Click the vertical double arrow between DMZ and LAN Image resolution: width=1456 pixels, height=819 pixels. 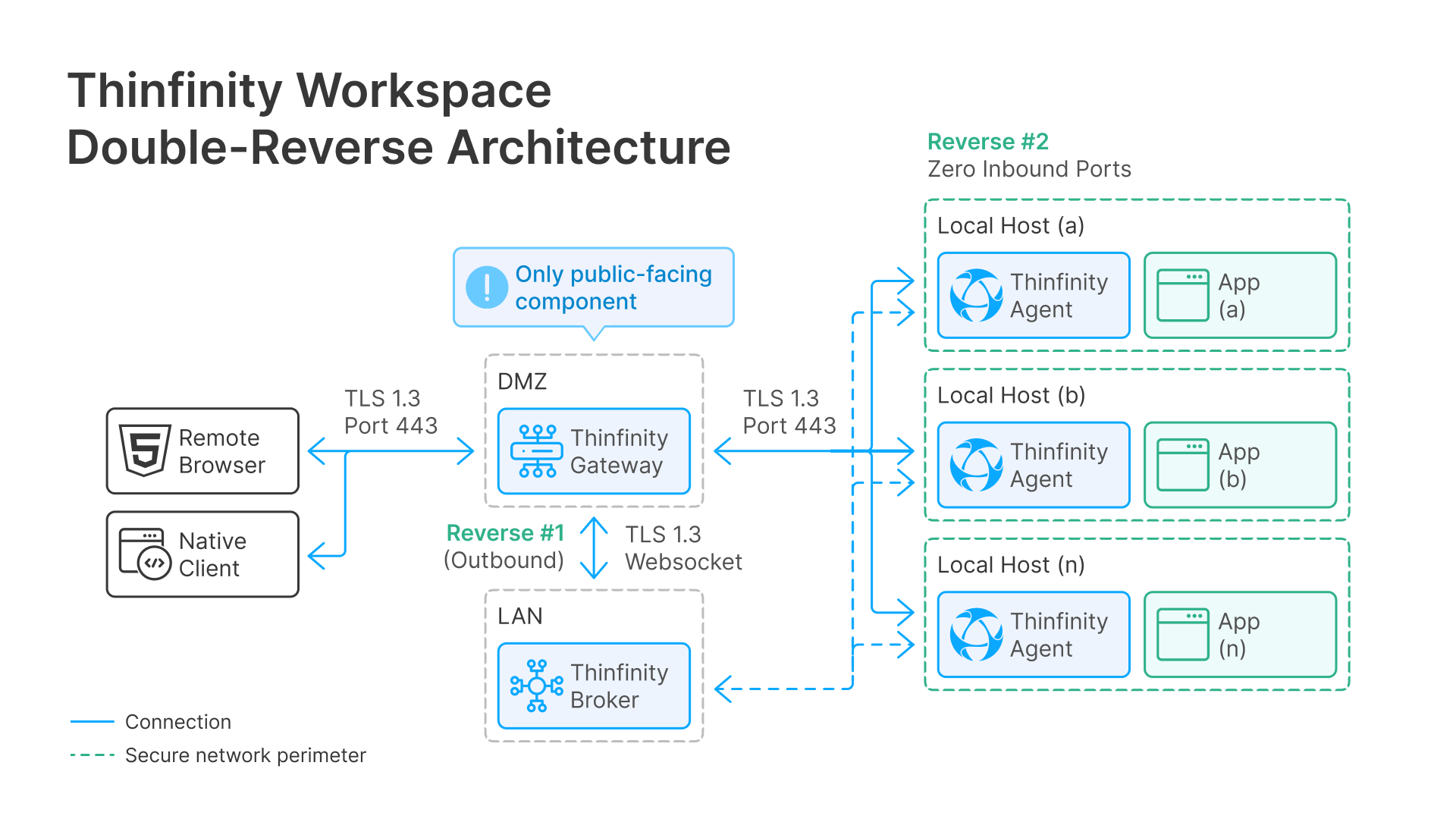click(x=594, y=548)
